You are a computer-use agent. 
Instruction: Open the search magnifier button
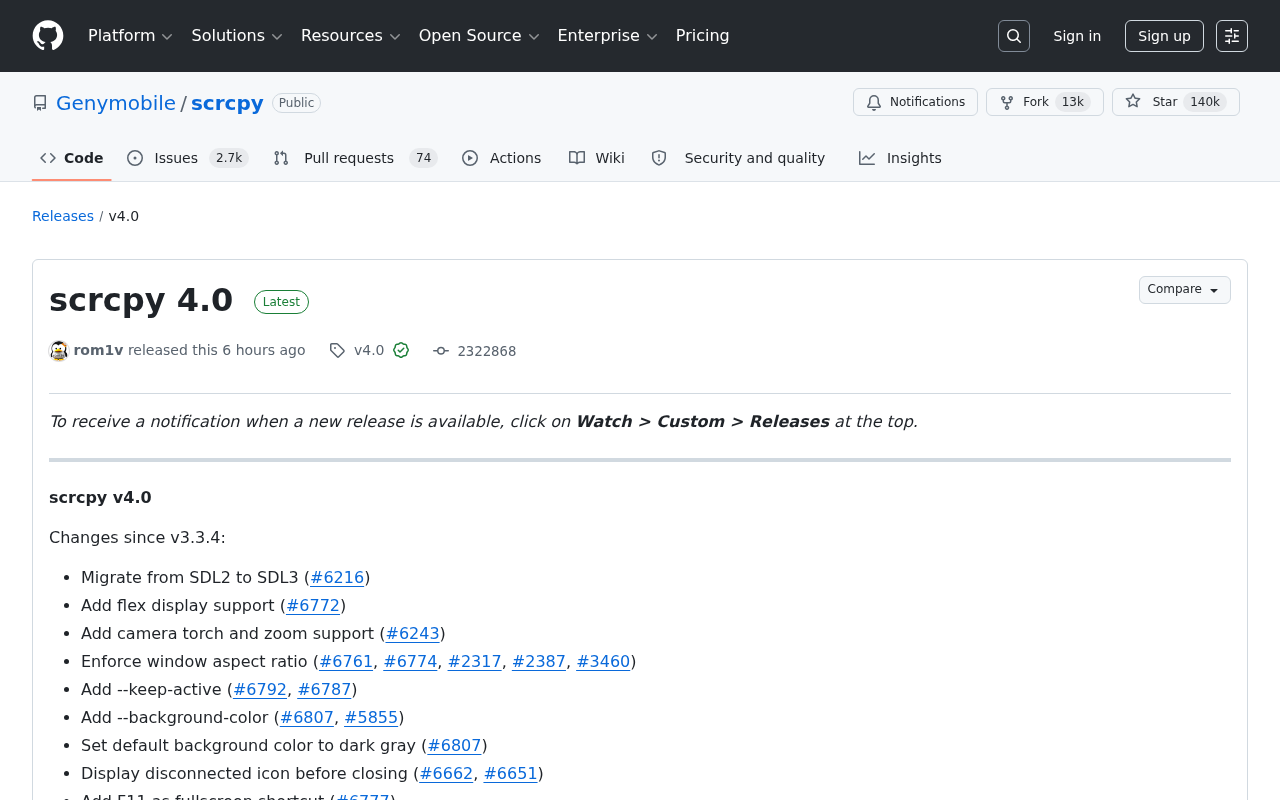1014,36
